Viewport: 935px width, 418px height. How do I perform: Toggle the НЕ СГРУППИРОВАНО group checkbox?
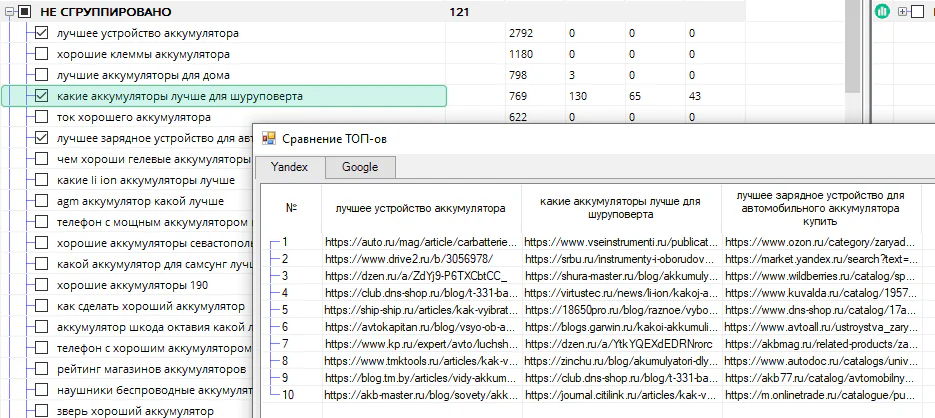point(24,11)
